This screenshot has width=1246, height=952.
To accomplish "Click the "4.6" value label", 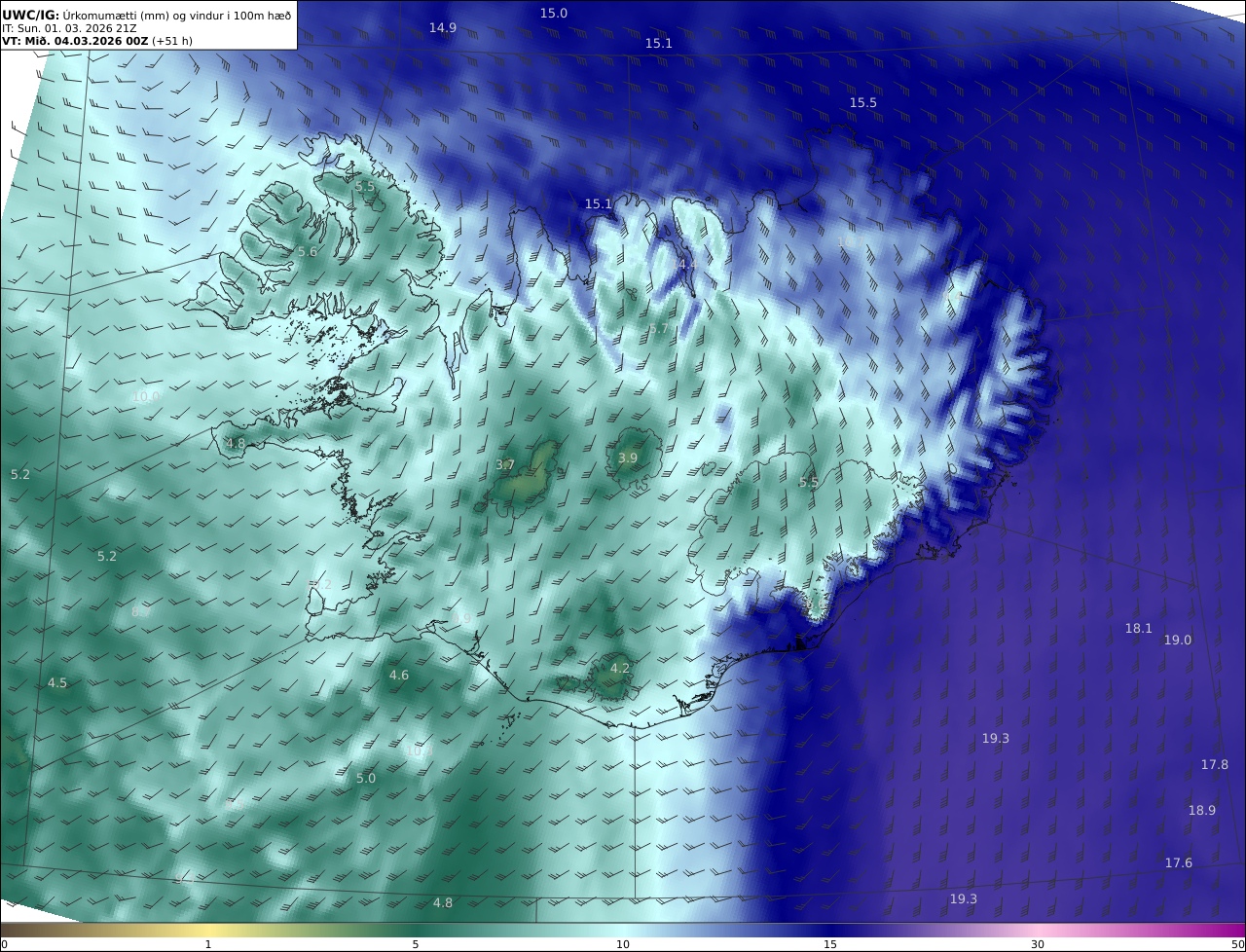I will pos(399,676).
